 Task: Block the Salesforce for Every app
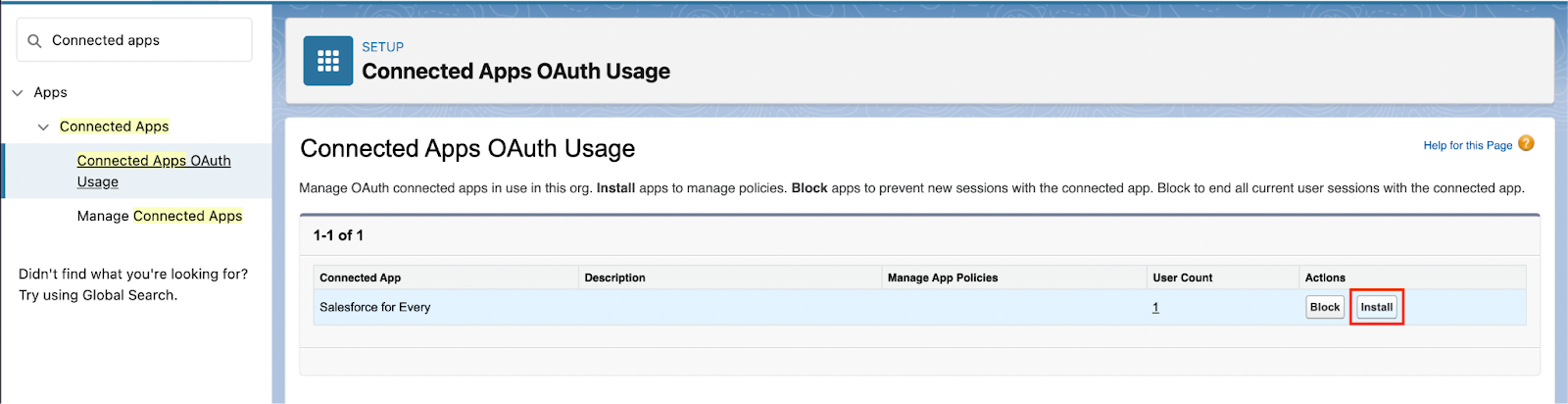tap(1325, 307)
